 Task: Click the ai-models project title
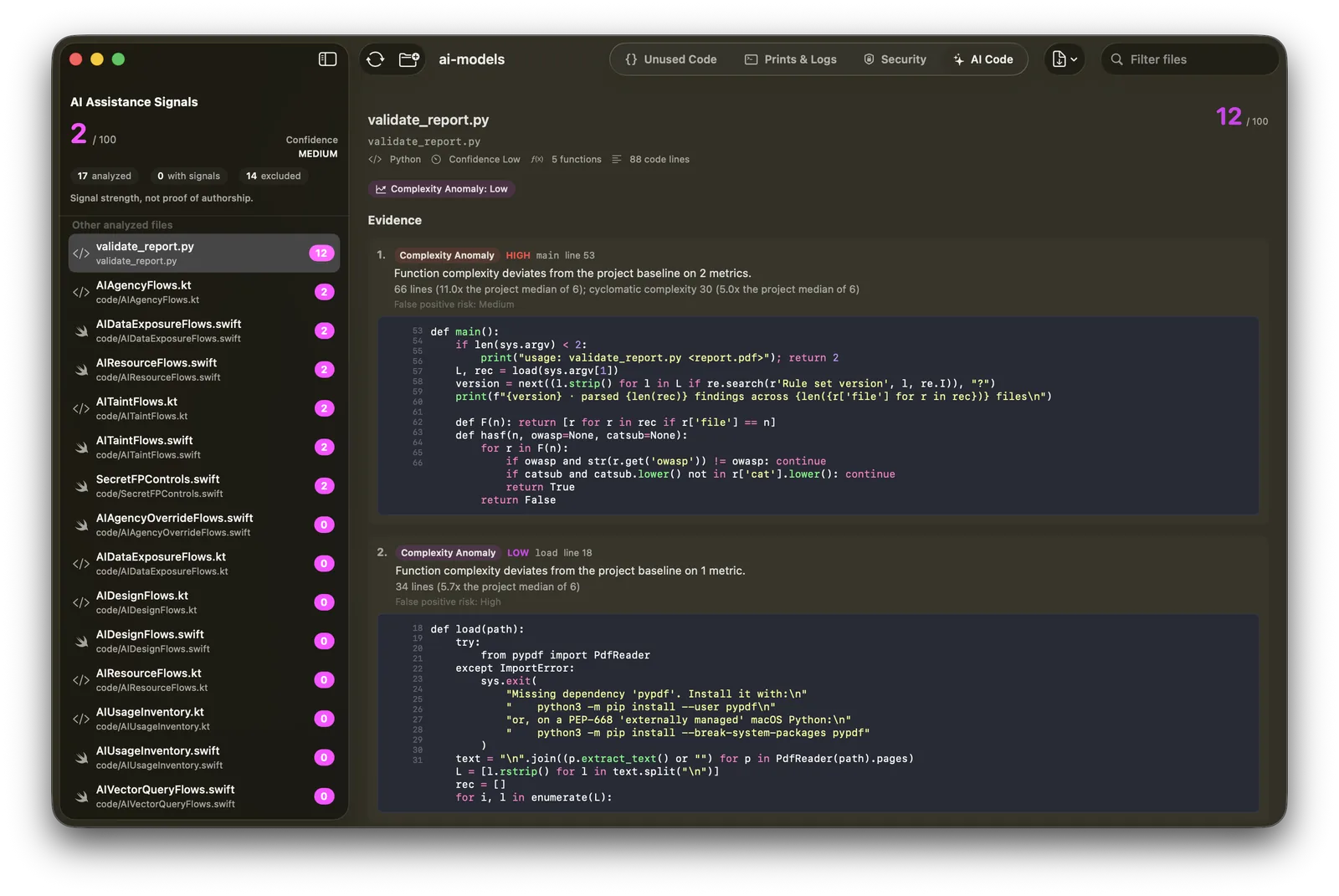pyautogui.click(x=472, y=59)
